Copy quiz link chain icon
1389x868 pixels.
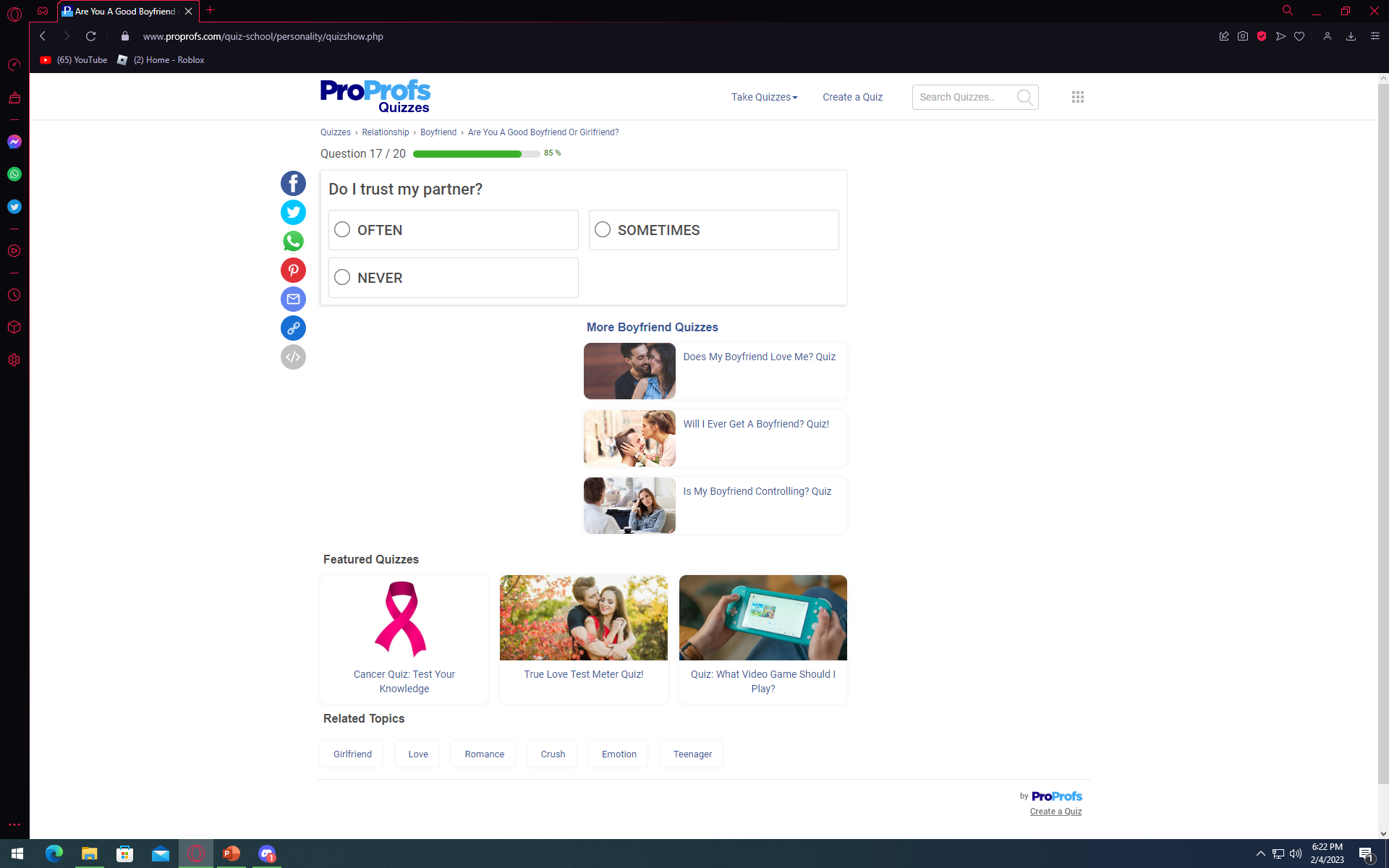pos(293,328)
